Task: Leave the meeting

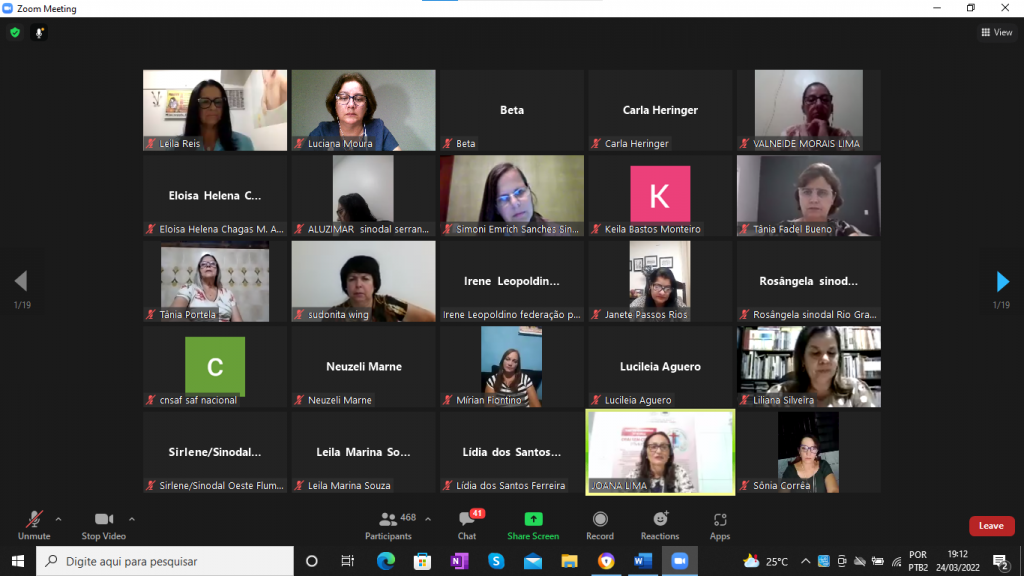Action: coord(990,526)
